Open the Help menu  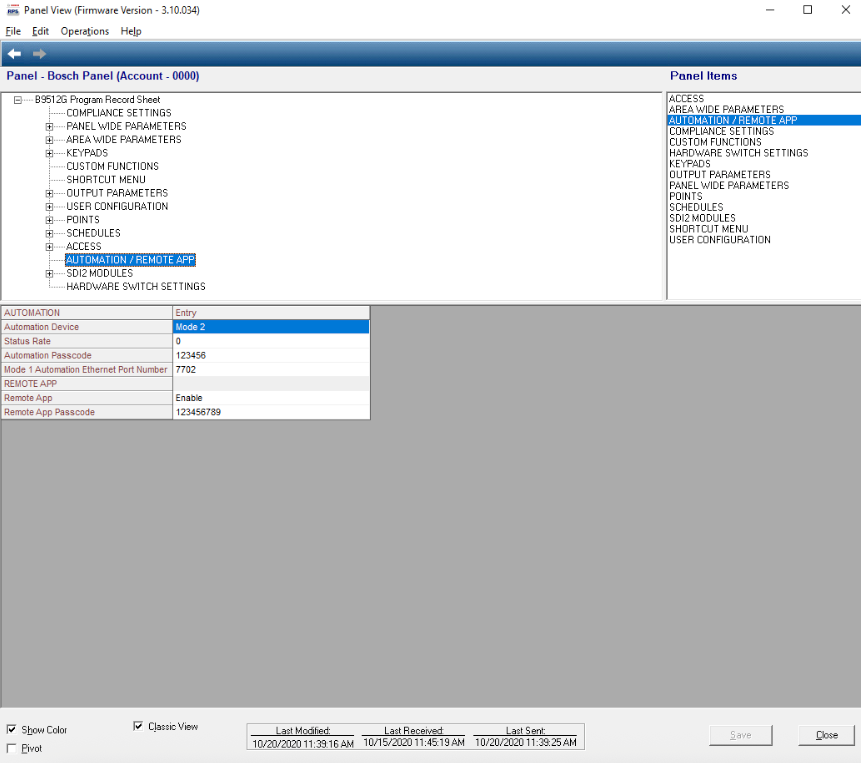[131, 31]
